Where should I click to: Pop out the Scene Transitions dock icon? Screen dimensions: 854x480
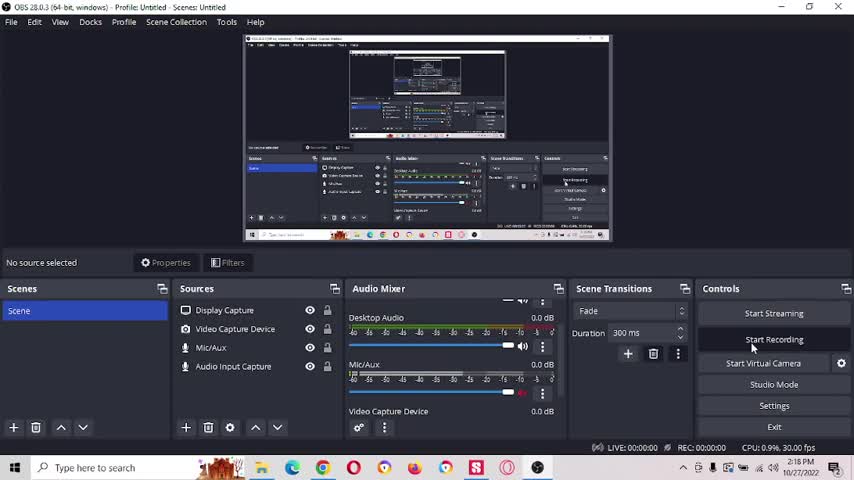pos(685,289)
